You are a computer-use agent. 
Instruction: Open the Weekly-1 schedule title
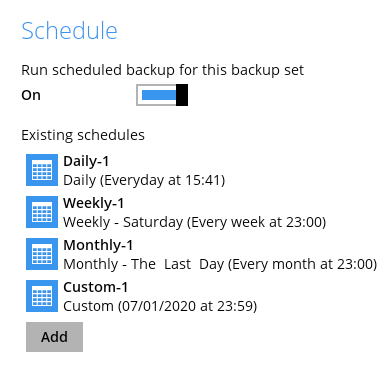click(94, 203)
